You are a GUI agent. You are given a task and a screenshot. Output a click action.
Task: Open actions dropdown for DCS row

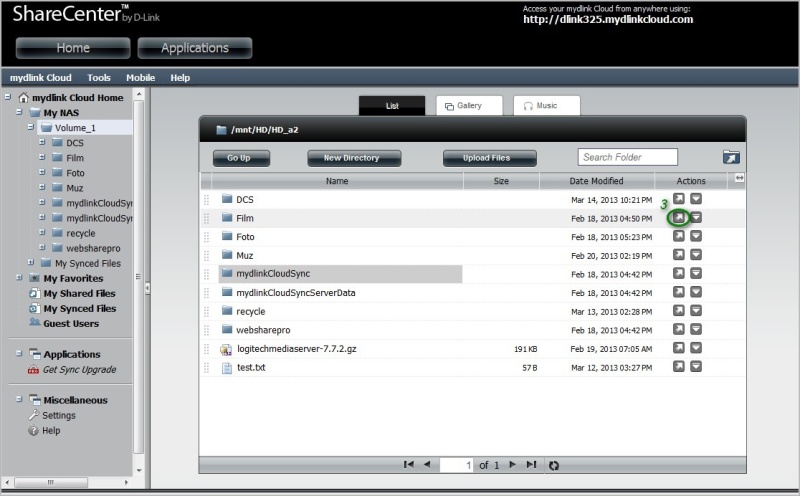click(696, 199)
